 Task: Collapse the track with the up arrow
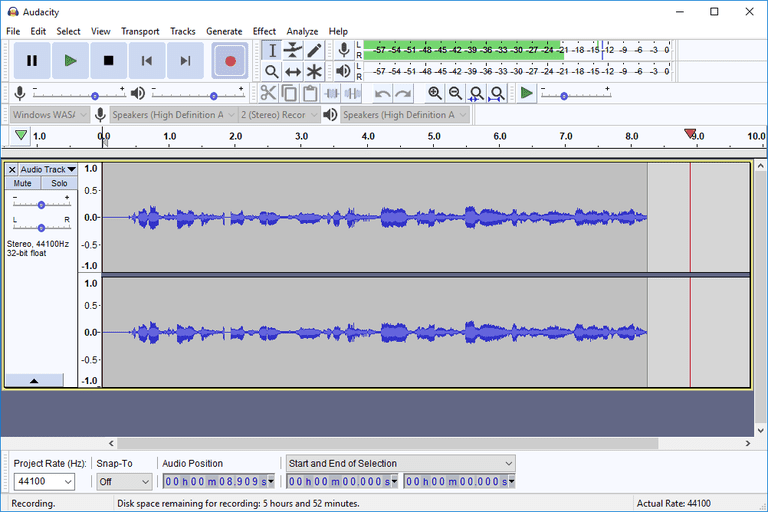tap(34, 381)
